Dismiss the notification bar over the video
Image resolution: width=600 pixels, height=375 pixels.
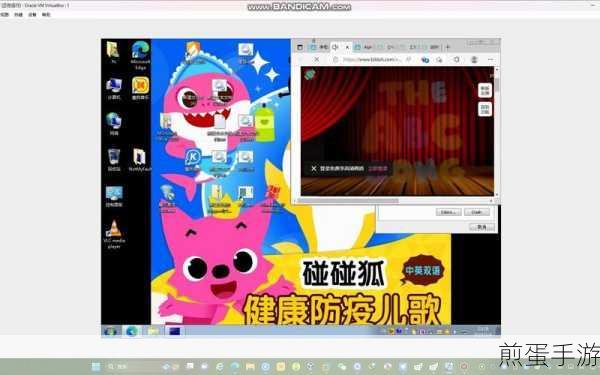pos(314,168)
